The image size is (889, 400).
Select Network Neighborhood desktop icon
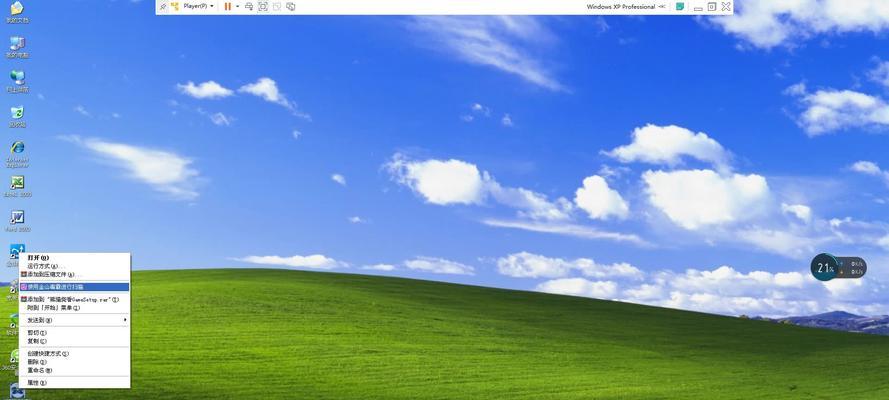tap(17, 81)
